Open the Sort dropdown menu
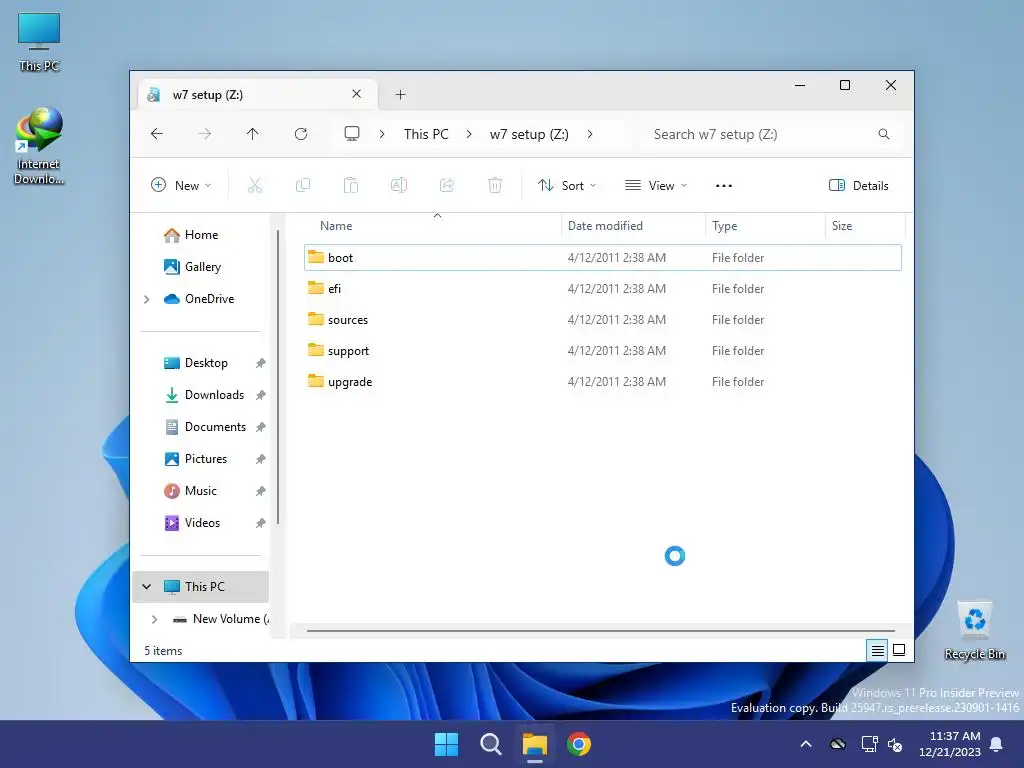This screenshot has height=768, width=1024. tap(566, 185)
